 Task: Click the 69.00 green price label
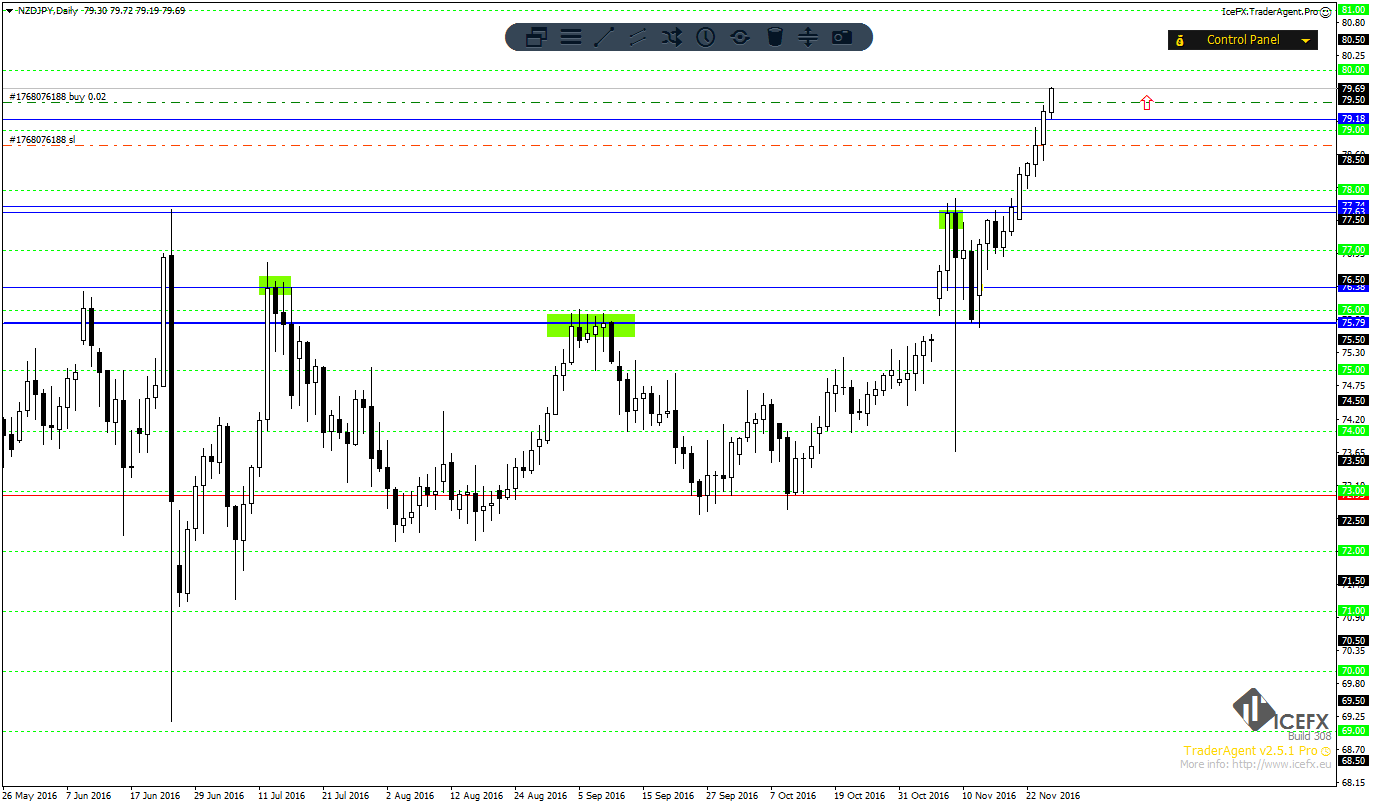[1353, 731]
